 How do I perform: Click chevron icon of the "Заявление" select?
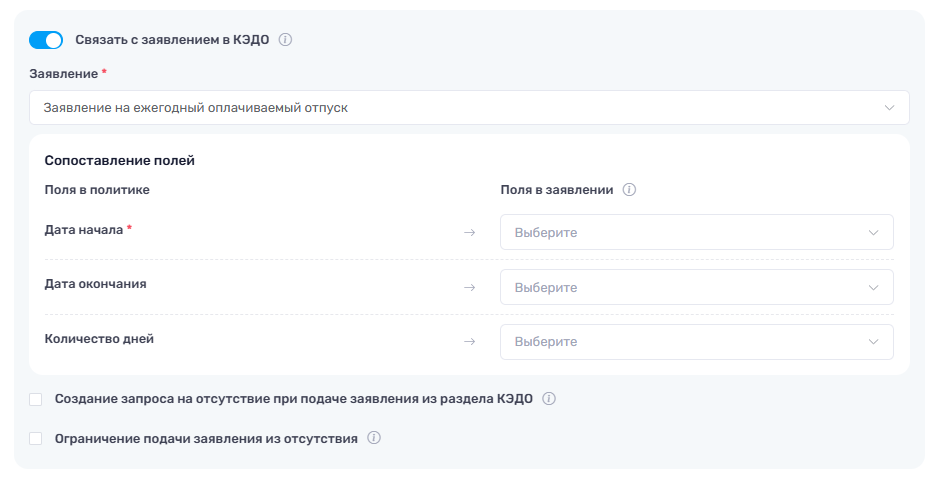[x=889, y=108]
